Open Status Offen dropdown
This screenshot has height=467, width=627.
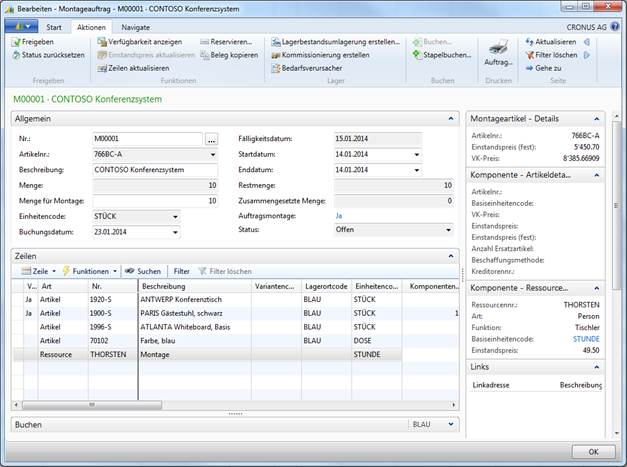click(448, 230)
